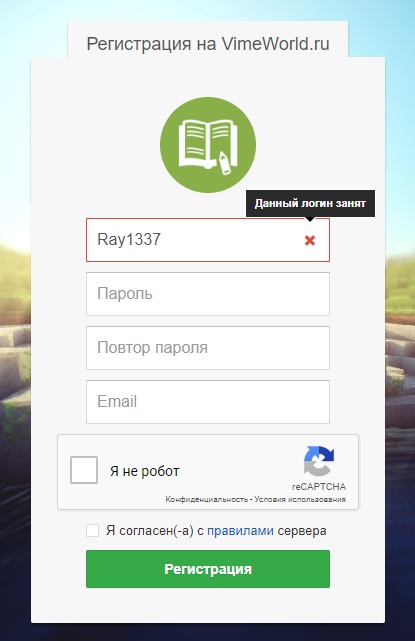
Task: Click the reCAPTCHA text under the logo
Action: coord(319,486)
